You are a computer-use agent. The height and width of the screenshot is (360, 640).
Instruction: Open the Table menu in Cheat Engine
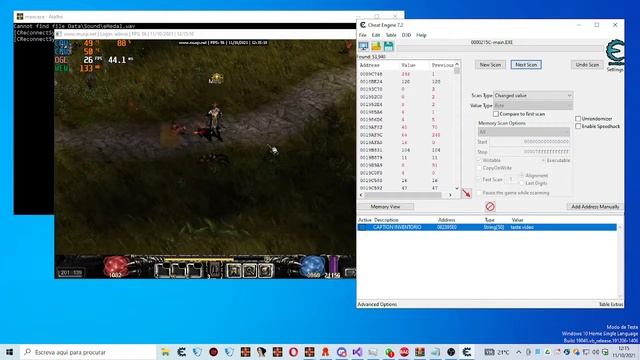click(391, 35)
